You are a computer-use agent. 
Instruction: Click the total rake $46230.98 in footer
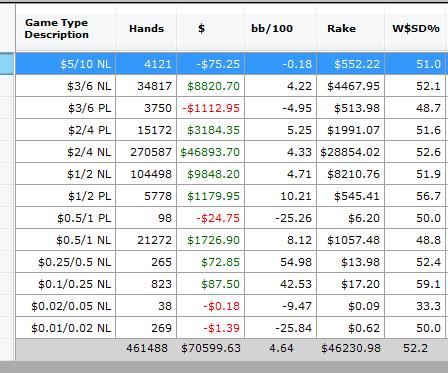351,348
